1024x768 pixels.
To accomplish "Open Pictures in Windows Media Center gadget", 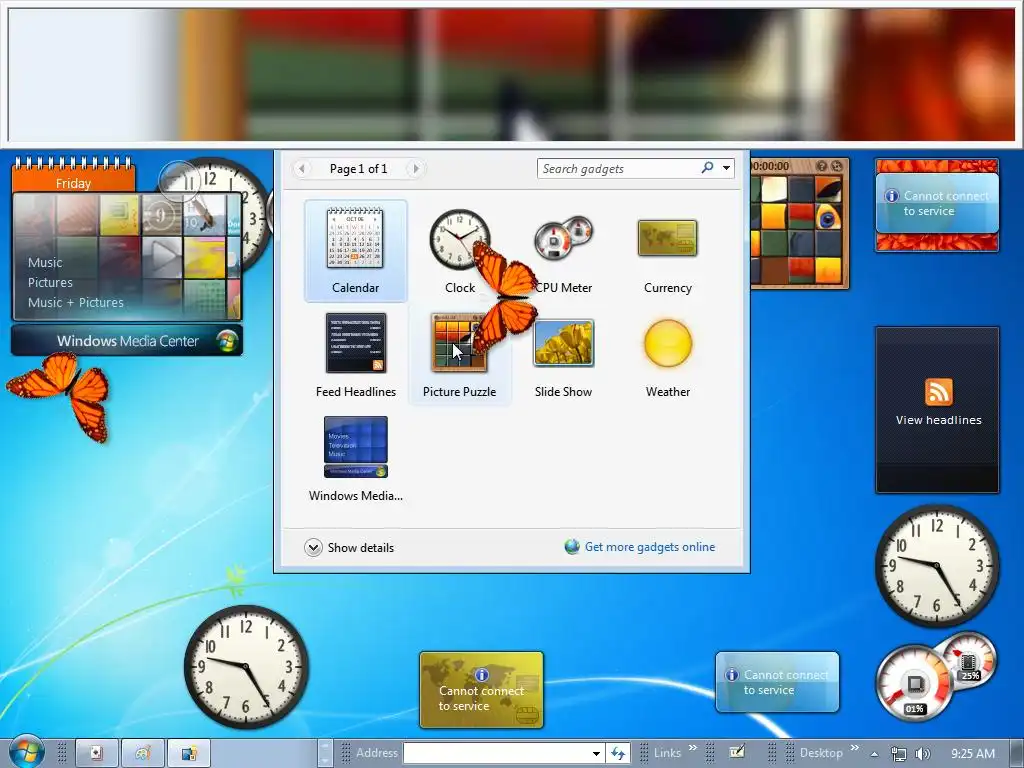I will 50,282.
